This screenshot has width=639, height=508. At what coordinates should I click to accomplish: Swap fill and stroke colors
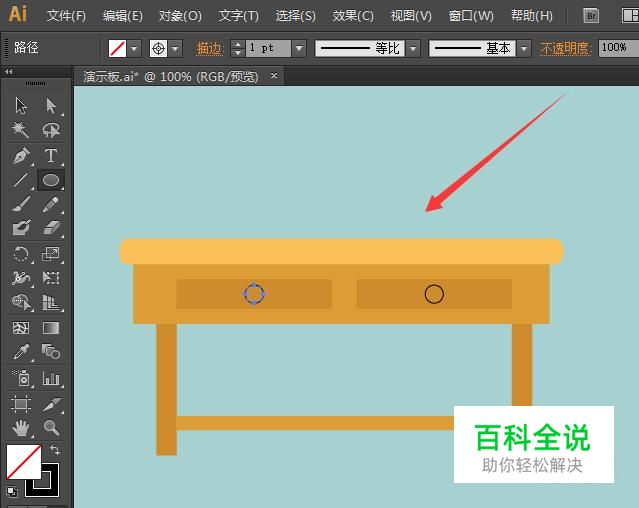point(55,450)
